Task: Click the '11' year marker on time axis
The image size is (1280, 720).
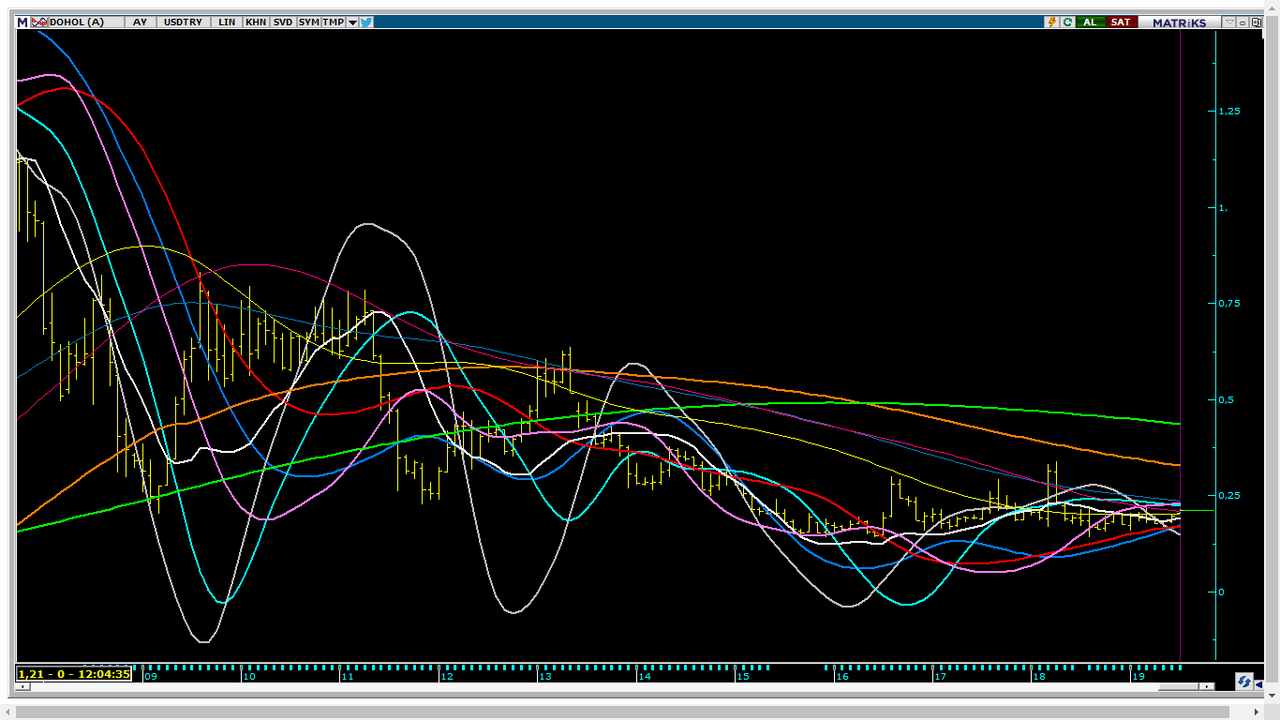Action: [347, 676]
